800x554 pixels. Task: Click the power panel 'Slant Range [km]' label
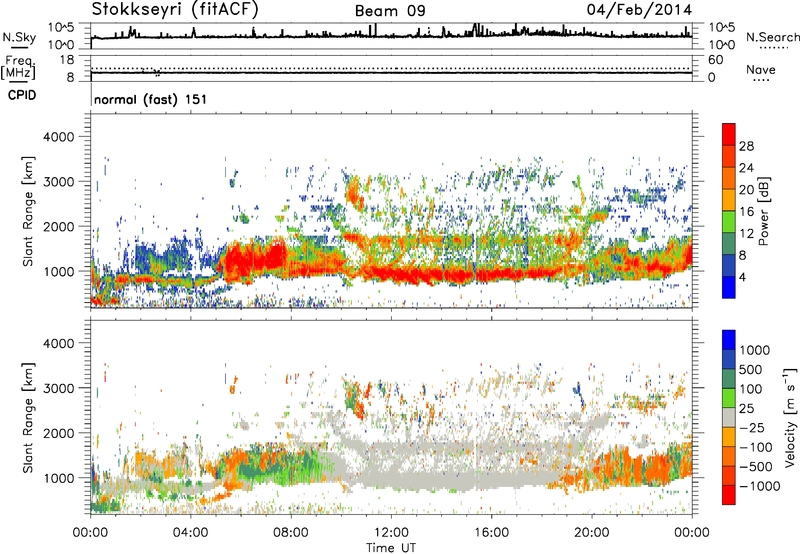pyautogui.click(x=28, y=211)
